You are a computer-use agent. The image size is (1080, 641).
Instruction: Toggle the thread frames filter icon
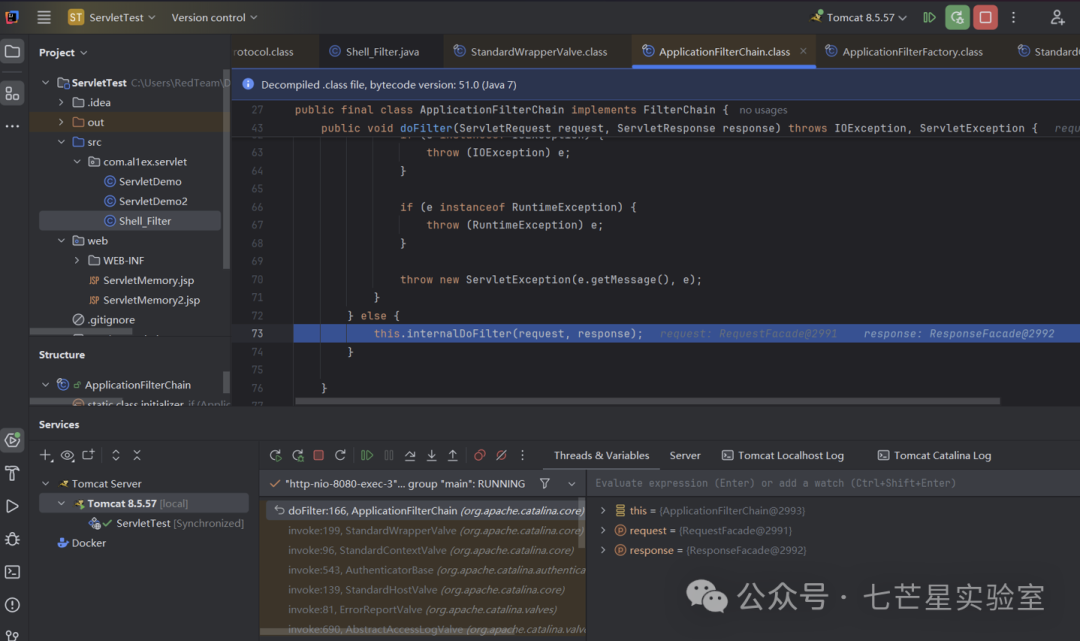[x=545, y=483]
